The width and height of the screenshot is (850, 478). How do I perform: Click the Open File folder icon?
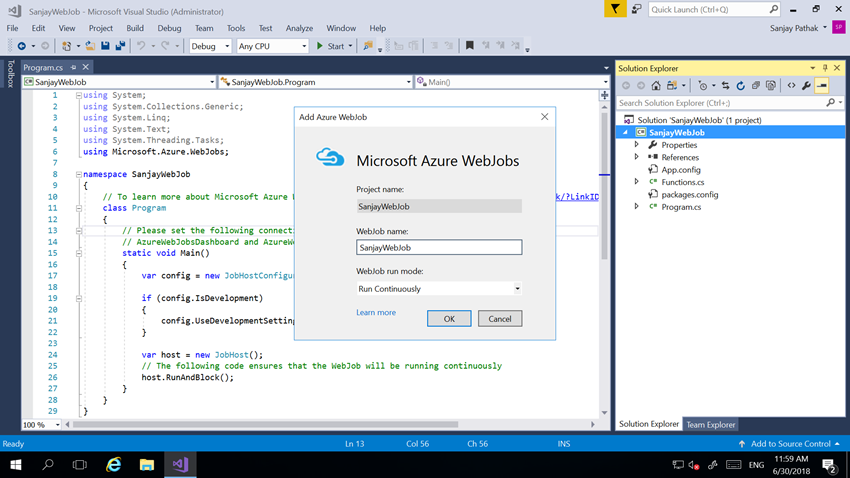90,46
